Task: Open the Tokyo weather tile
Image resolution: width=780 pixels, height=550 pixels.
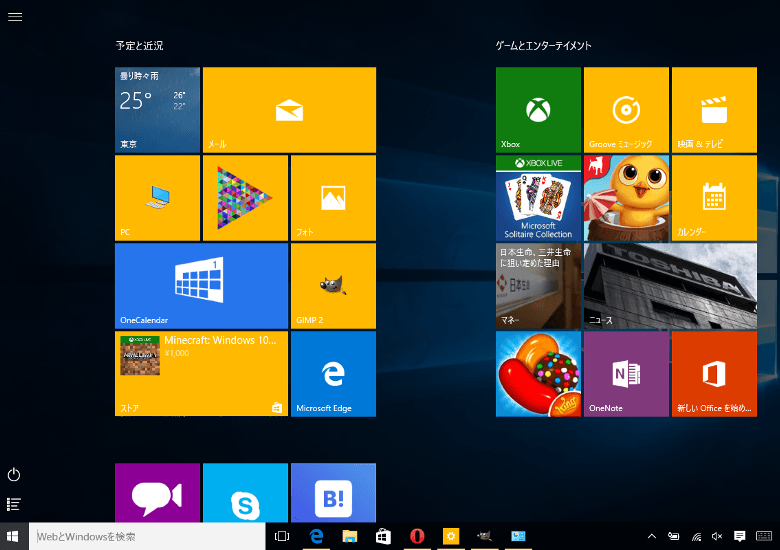Action: (157, 110)
